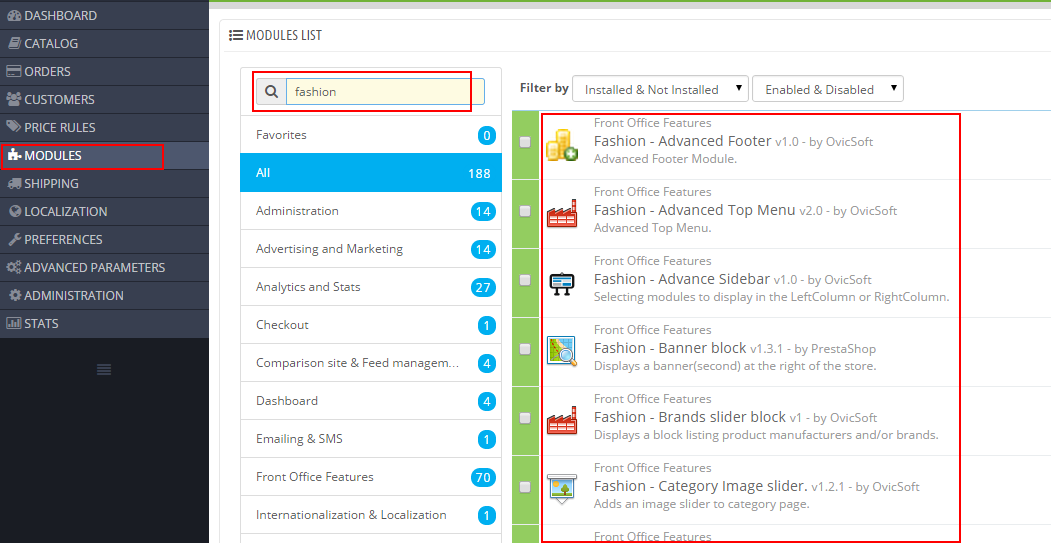This screenshot has width=1051, height=543.
Task: Click the module search field containing fashion
Action: 385,92
